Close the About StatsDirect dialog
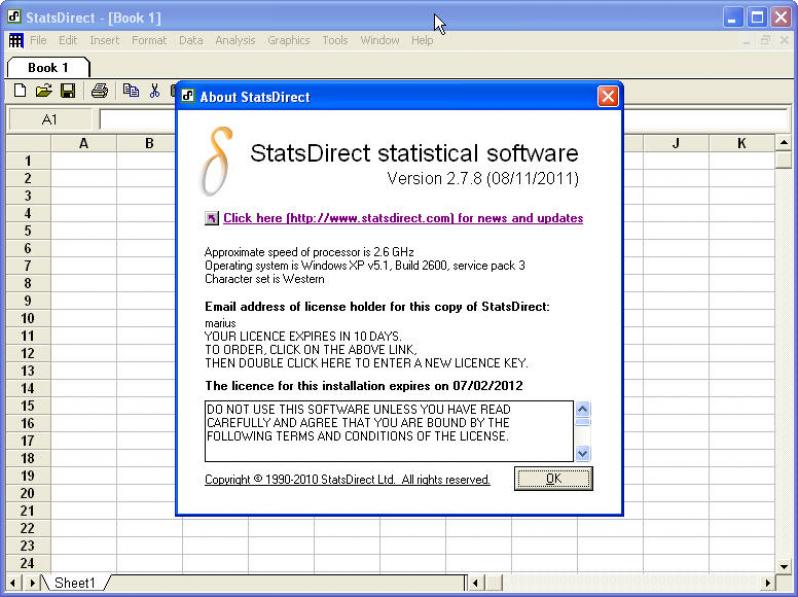798x597 pixels. [608, 96]
